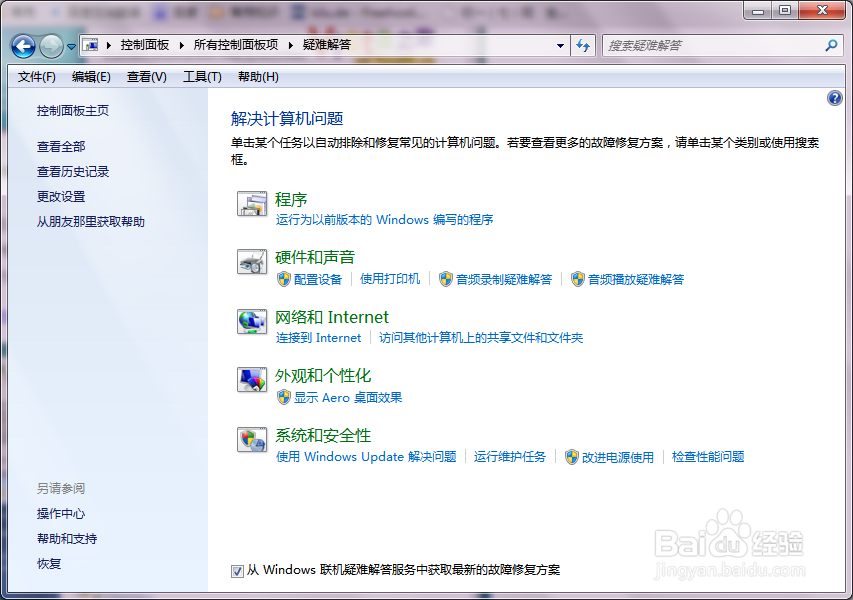Image resolution: width=853 pixels, height=600 pixels.
Task: Click the Back navigation arrow button
Action: tap(23, 47)
